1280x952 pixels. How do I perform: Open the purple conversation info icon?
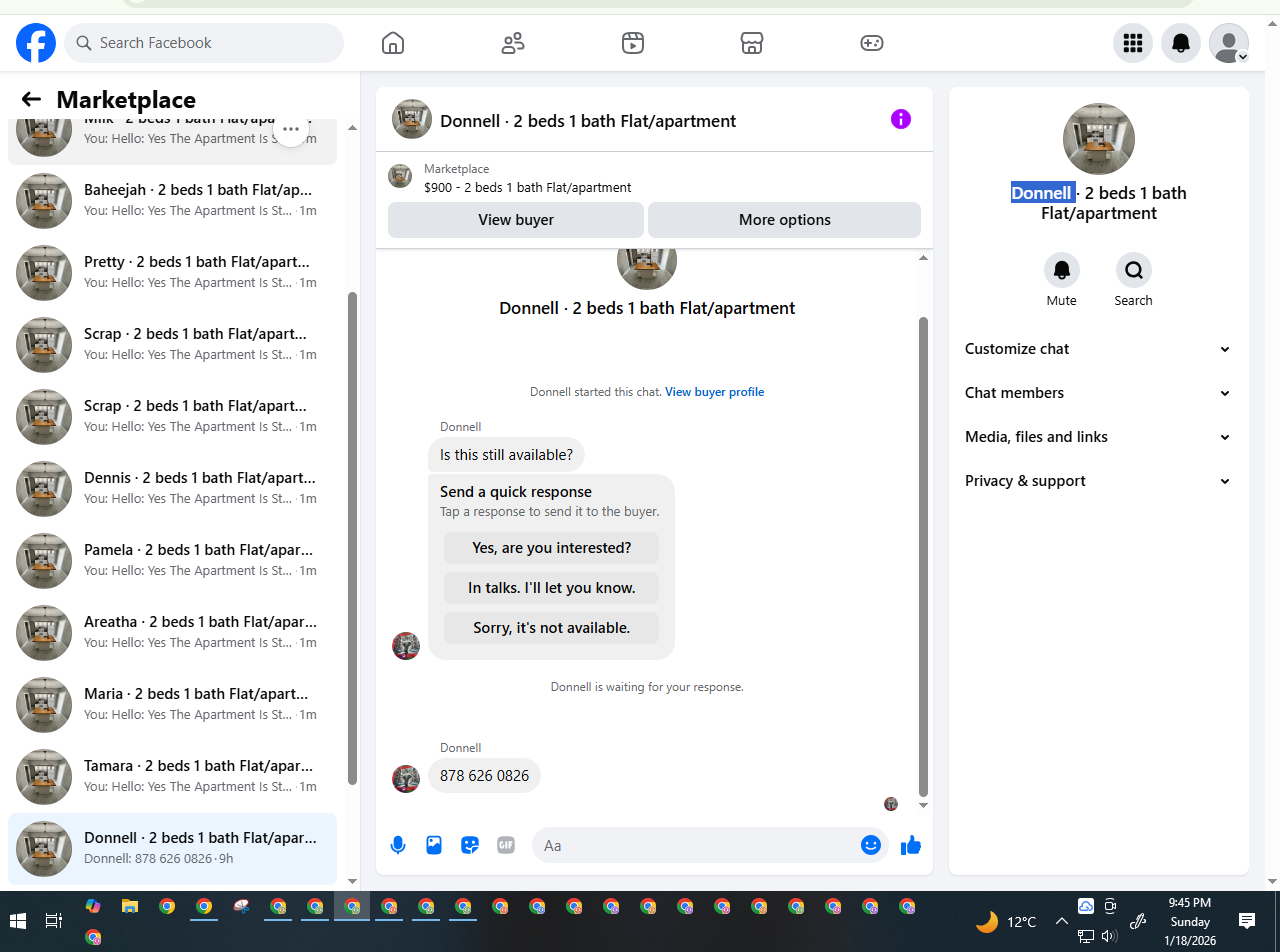coord(901,120)
